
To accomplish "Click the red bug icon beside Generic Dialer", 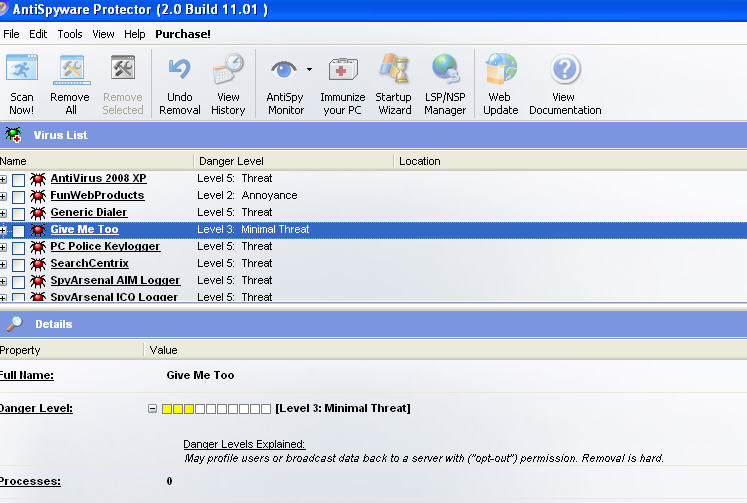I will 38,213.
